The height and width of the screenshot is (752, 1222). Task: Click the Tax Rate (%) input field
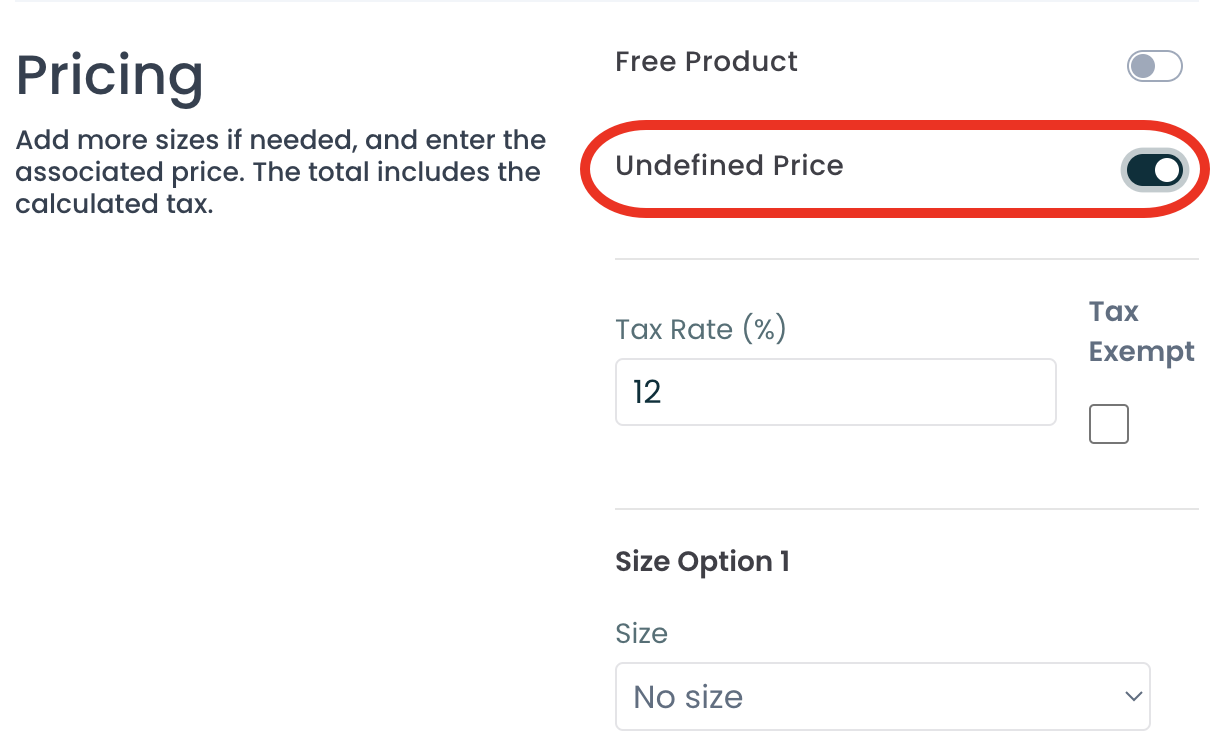pyautogui.click(x=835, y=392)
